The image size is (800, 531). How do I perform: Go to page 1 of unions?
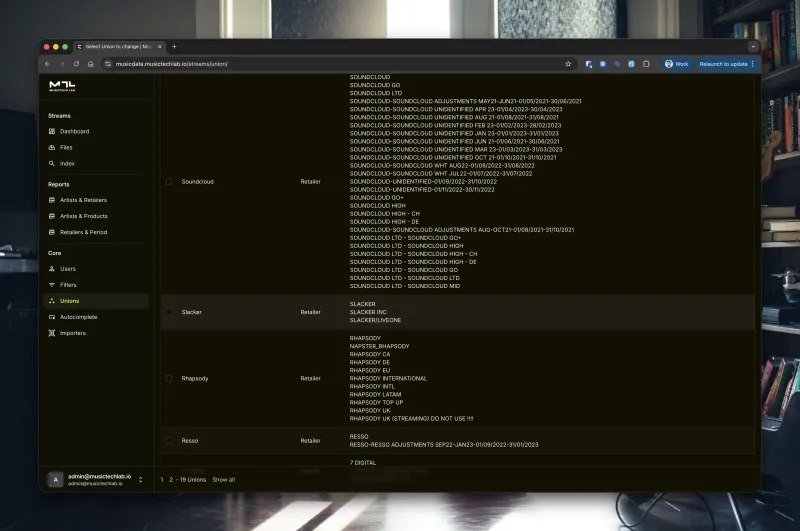coord(162,479)
